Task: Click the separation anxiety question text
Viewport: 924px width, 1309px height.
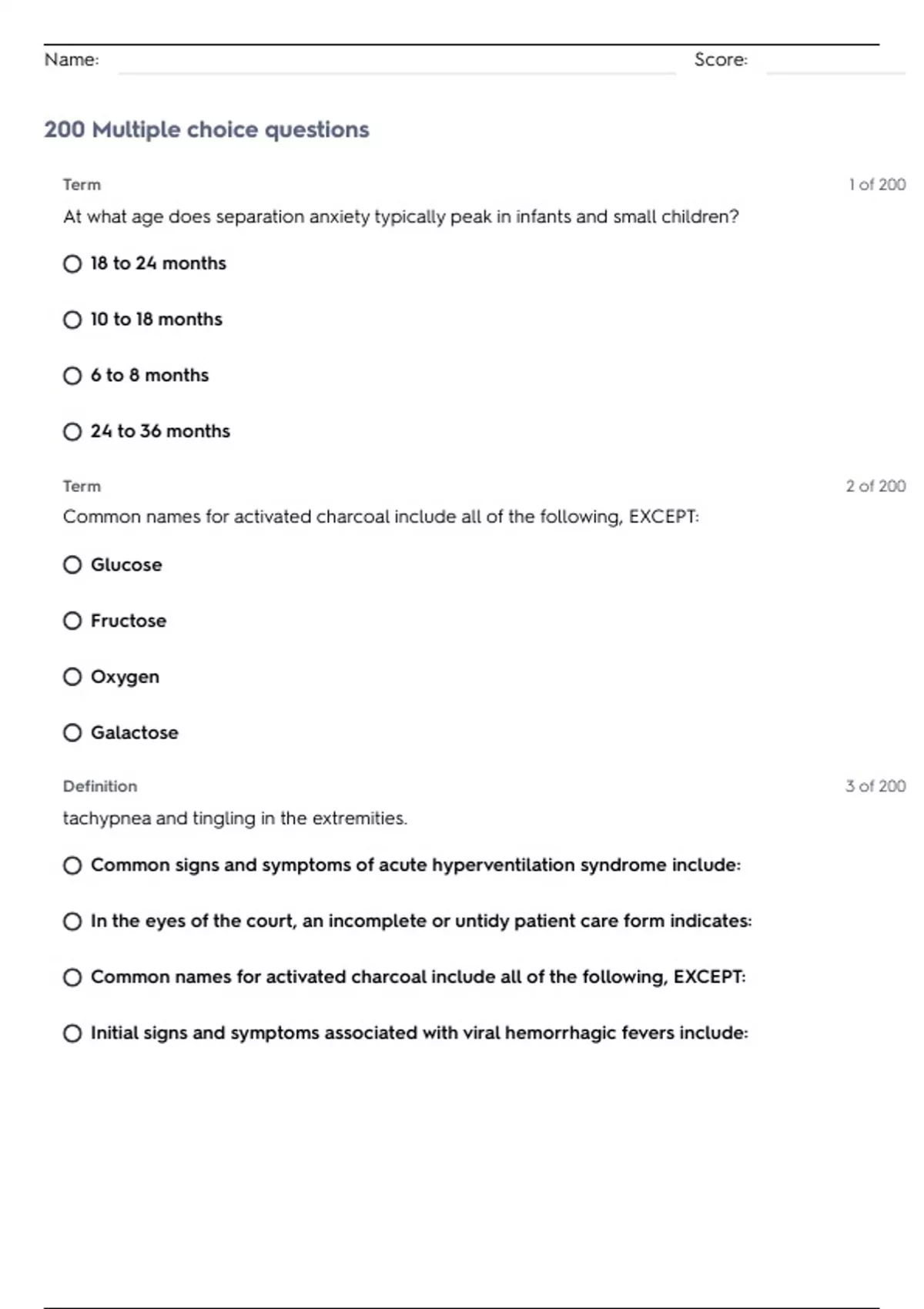Action: pos(400,217)
